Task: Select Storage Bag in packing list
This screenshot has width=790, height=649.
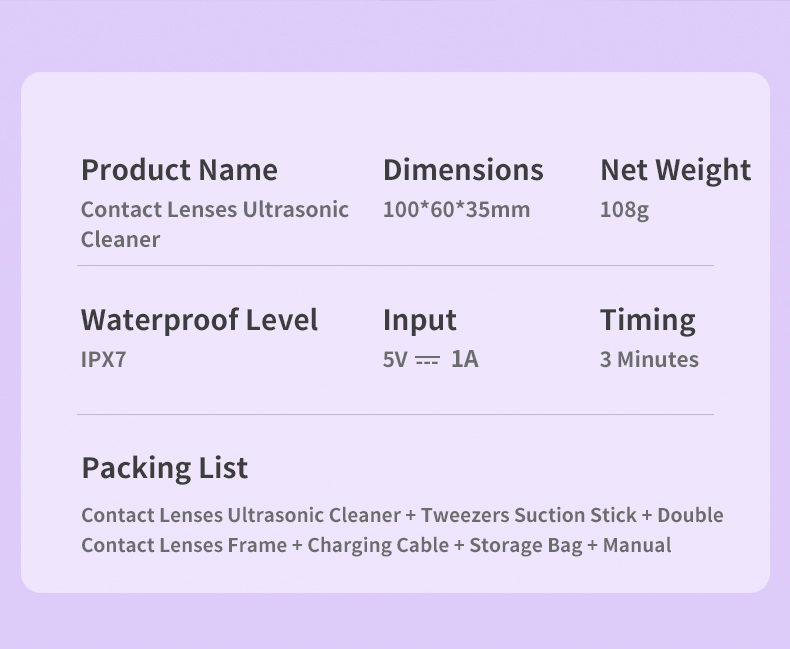Action: click(x=525, y=546)
